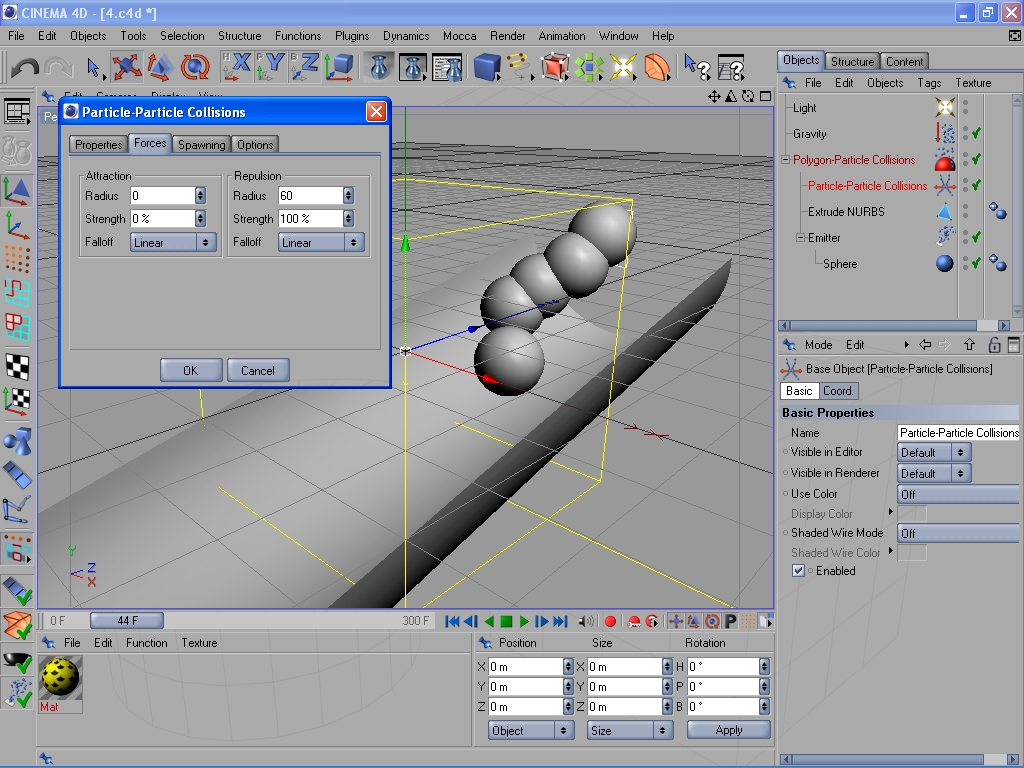
Task: Open Texture menu in material manager
Action: [x=199, y=643]
